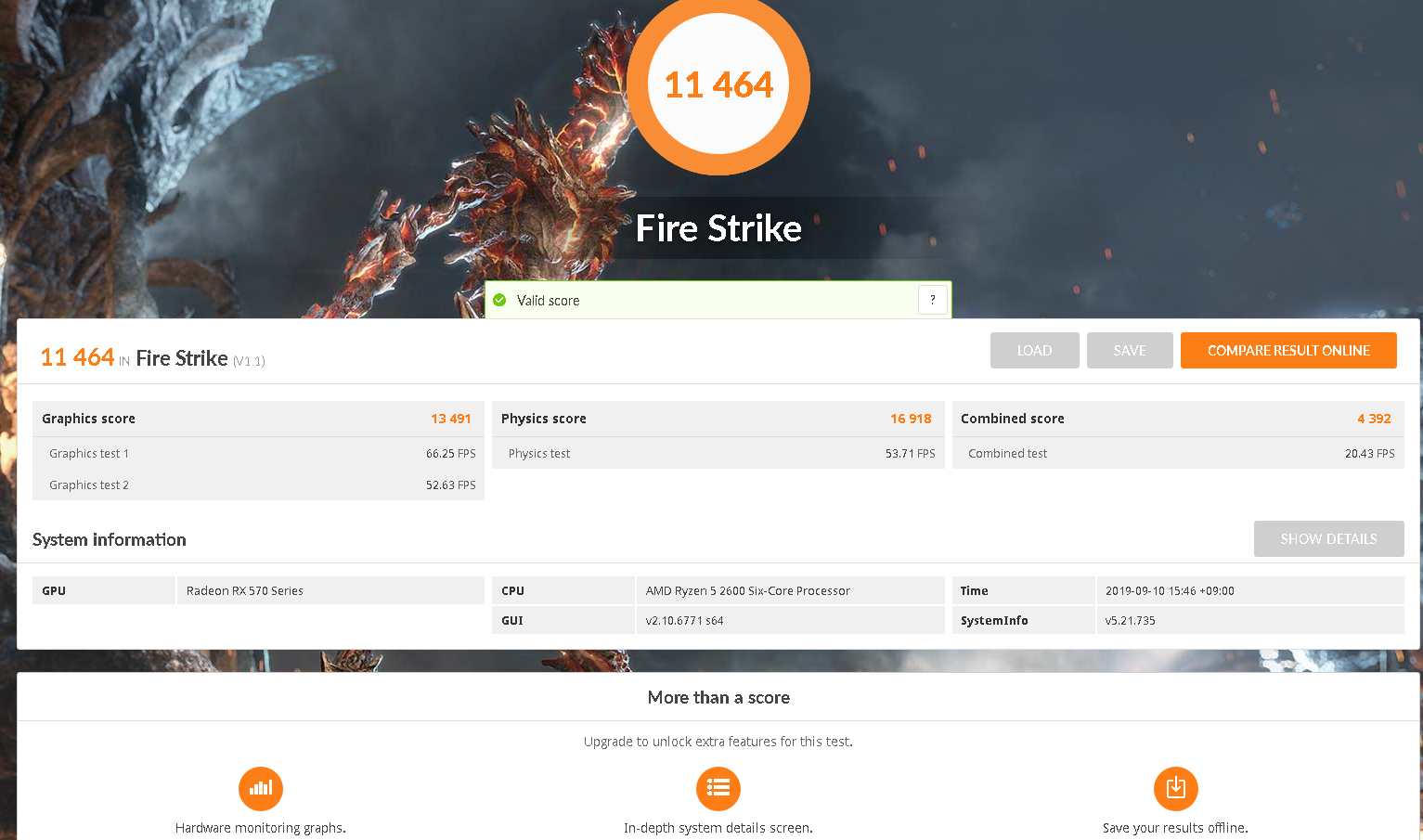Select the Physics test row label
Viewport: 1423px width, 840px height.
pos(539,454)
